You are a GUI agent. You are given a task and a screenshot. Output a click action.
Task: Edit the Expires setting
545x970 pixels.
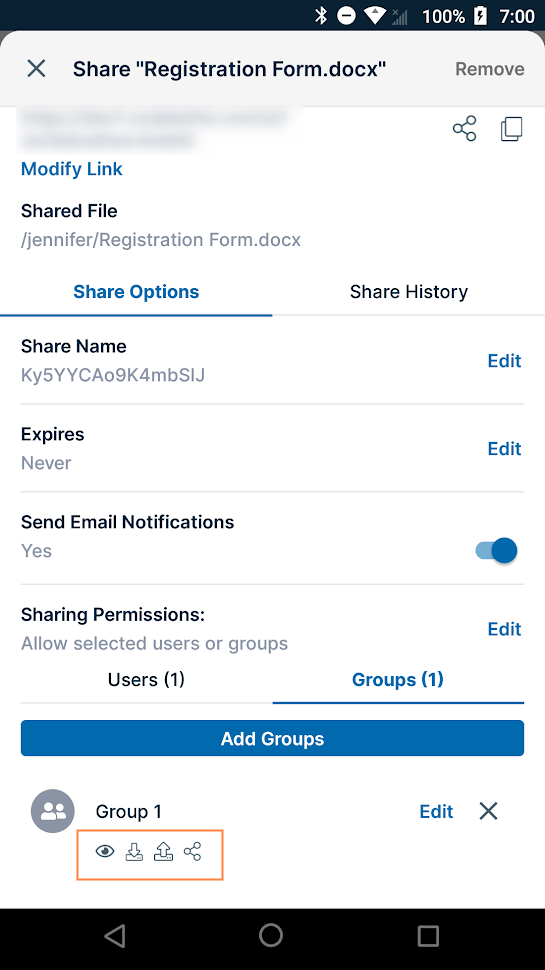point(504,449)
